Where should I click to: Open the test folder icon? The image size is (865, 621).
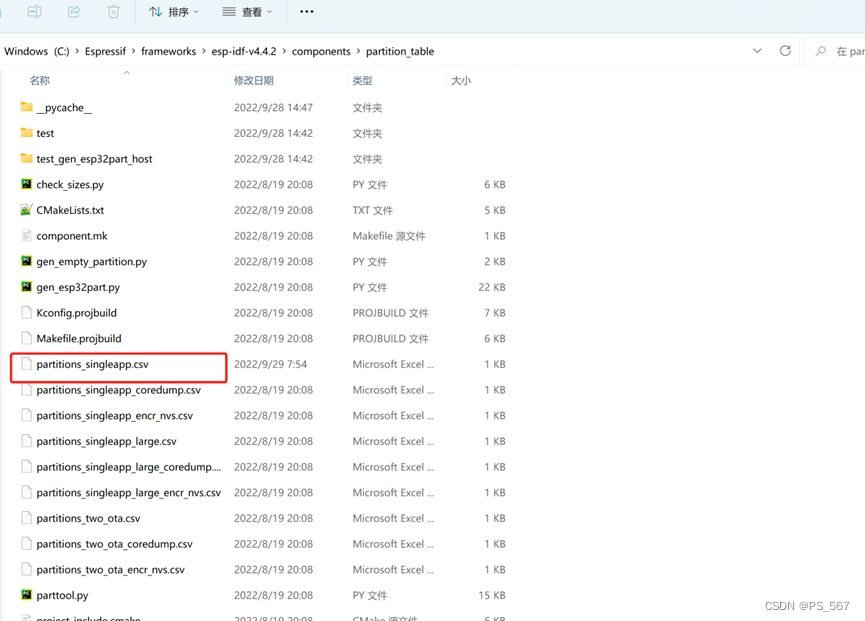point(24,132)
